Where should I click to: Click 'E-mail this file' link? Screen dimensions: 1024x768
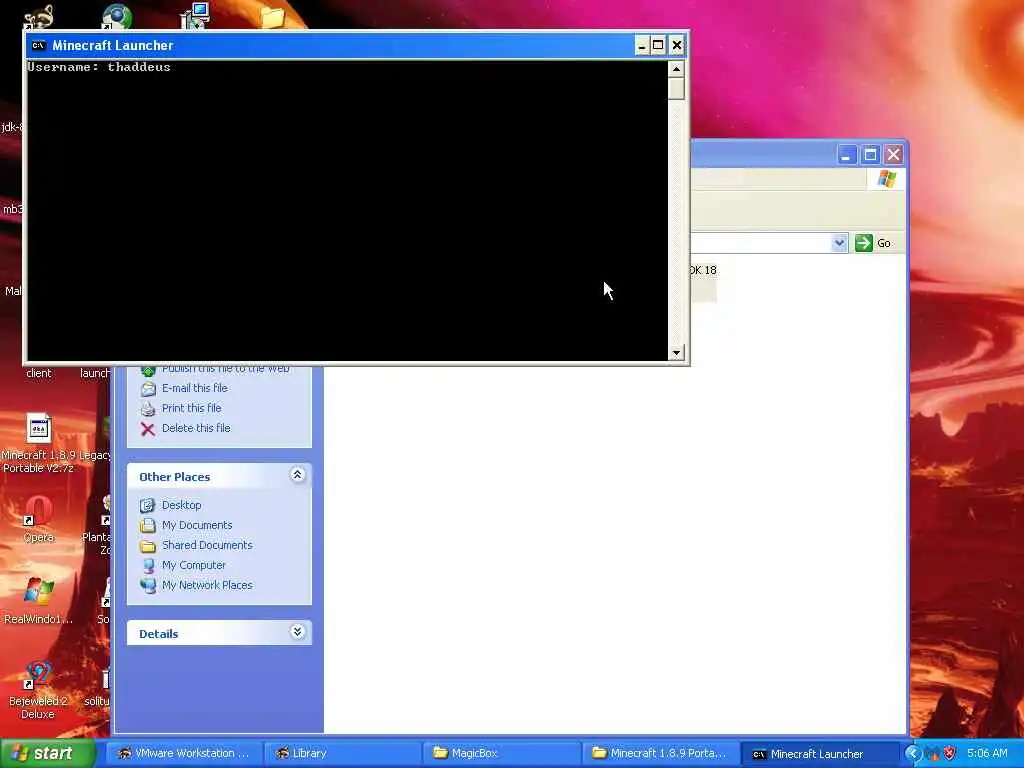[195, 388]
